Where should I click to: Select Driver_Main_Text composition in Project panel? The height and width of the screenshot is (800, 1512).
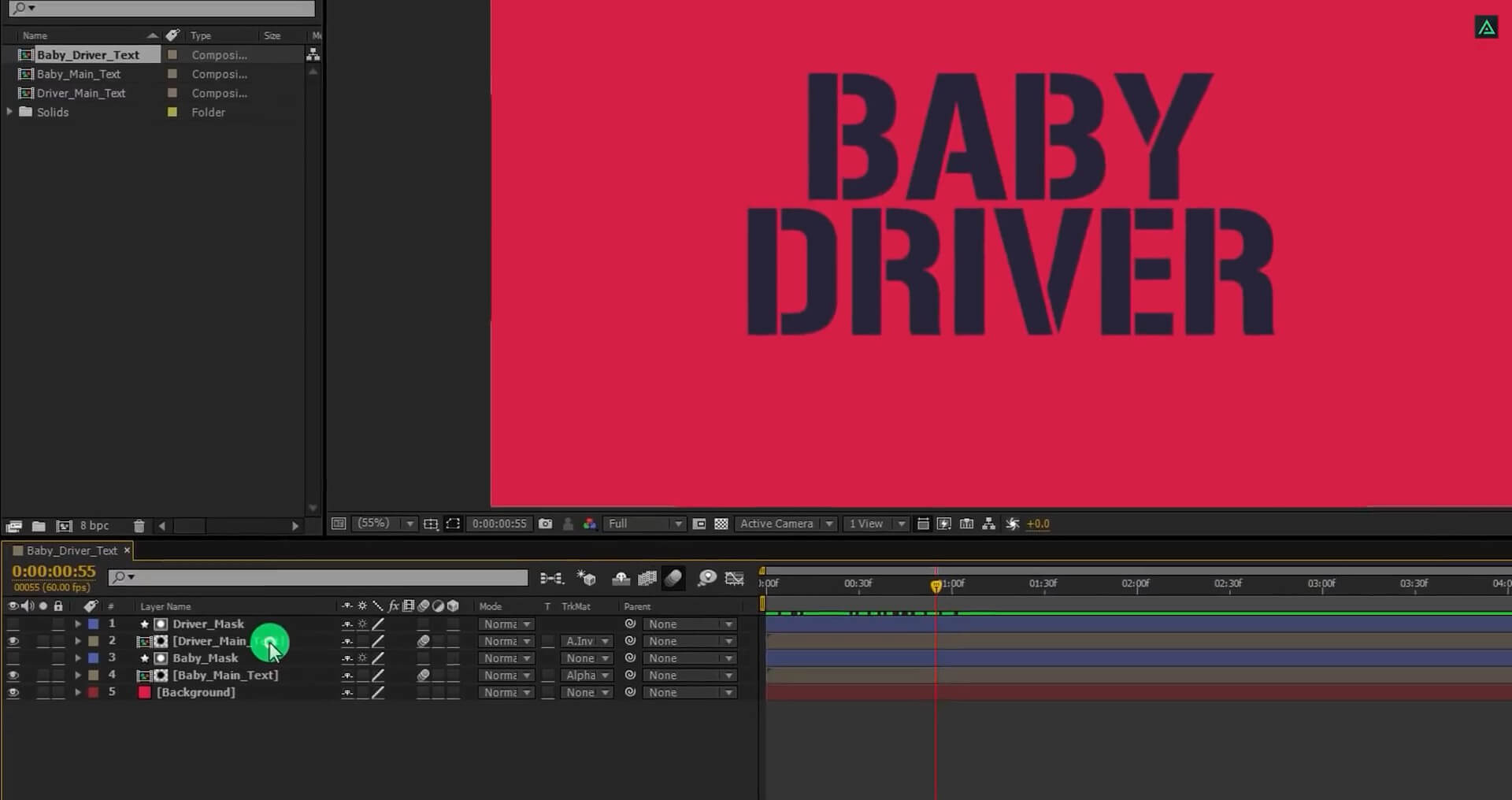tap(80, 93)
